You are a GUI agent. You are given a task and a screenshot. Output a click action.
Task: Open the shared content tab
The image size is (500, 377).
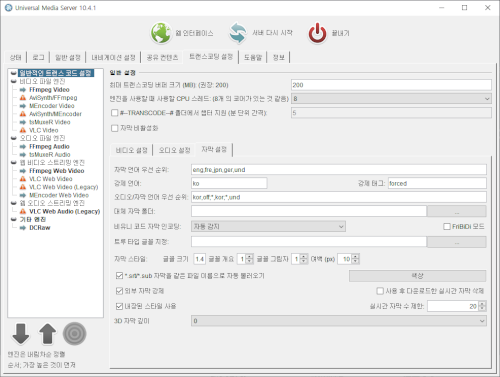pos(162,58)
